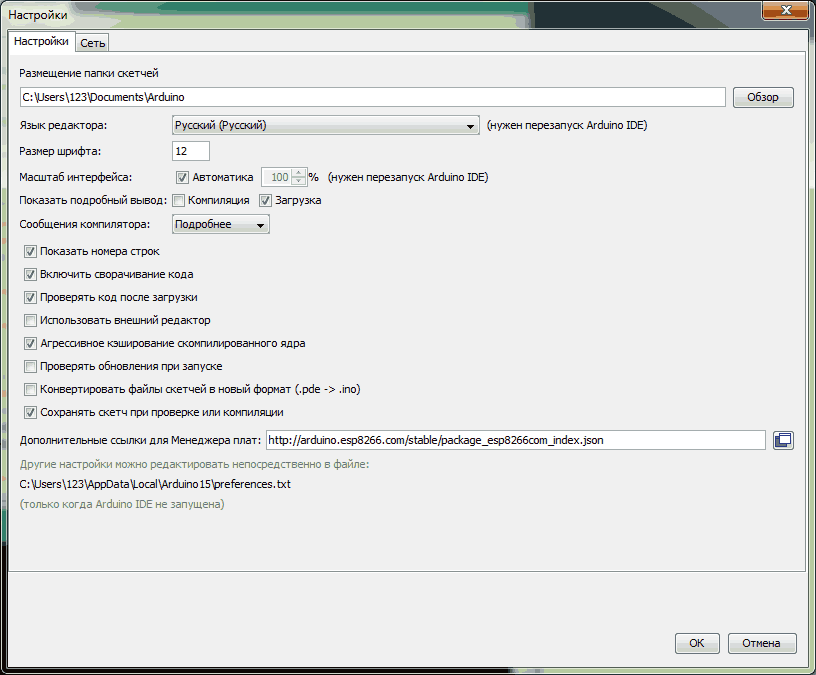The height and width of the screenshot is (675, 816).
Task: Click the Размещение папки скетчей label
Action: (89, 73)
